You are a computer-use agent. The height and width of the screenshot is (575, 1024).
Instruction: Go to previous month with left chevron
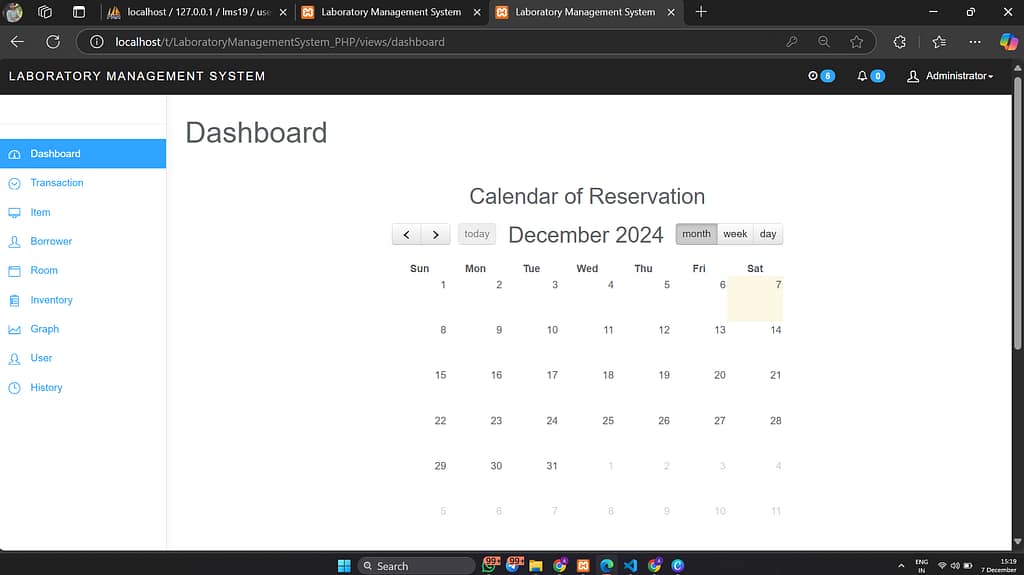click(x=406, y=234)
